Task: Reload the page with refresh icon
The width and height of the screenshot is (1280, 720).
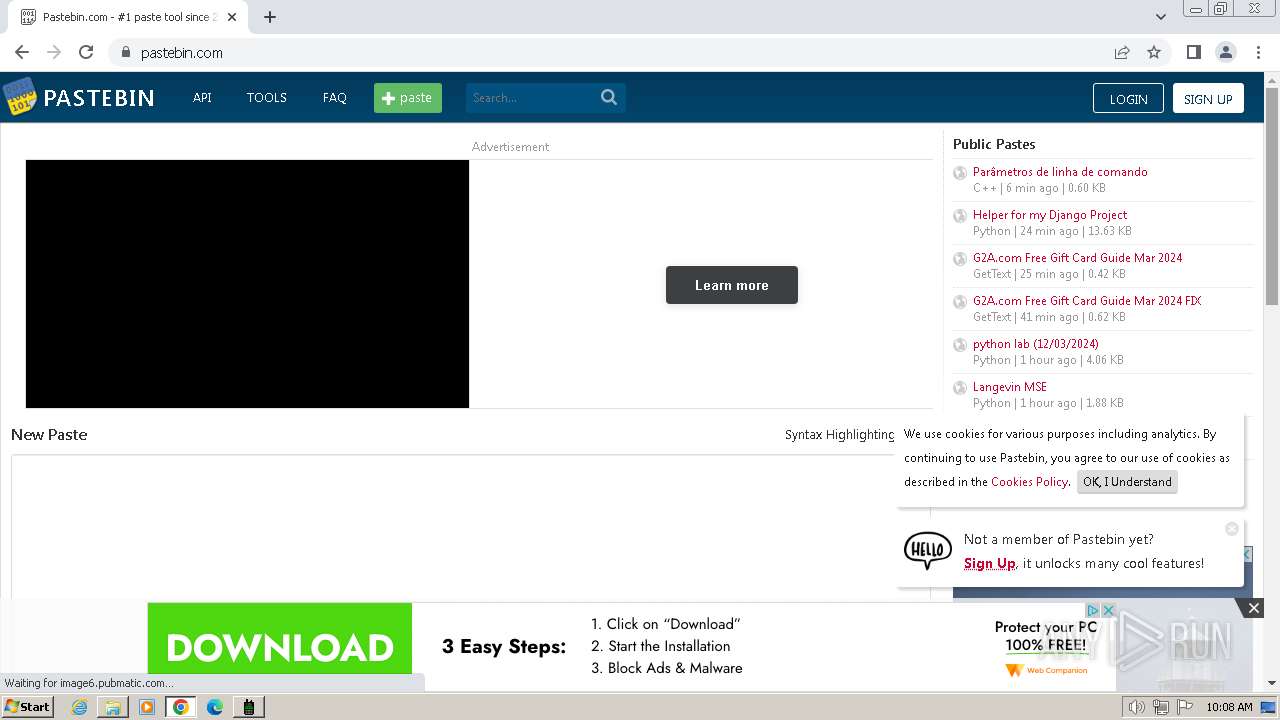Action: click(x=86, y=52)
